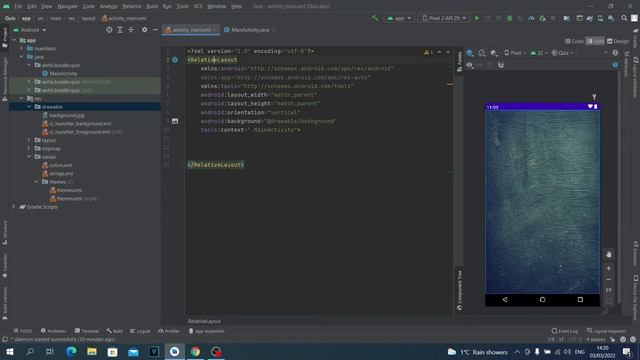Open Google Chrome from the taskbar
The width and height of the screenshot is (640, 360).
195,351
